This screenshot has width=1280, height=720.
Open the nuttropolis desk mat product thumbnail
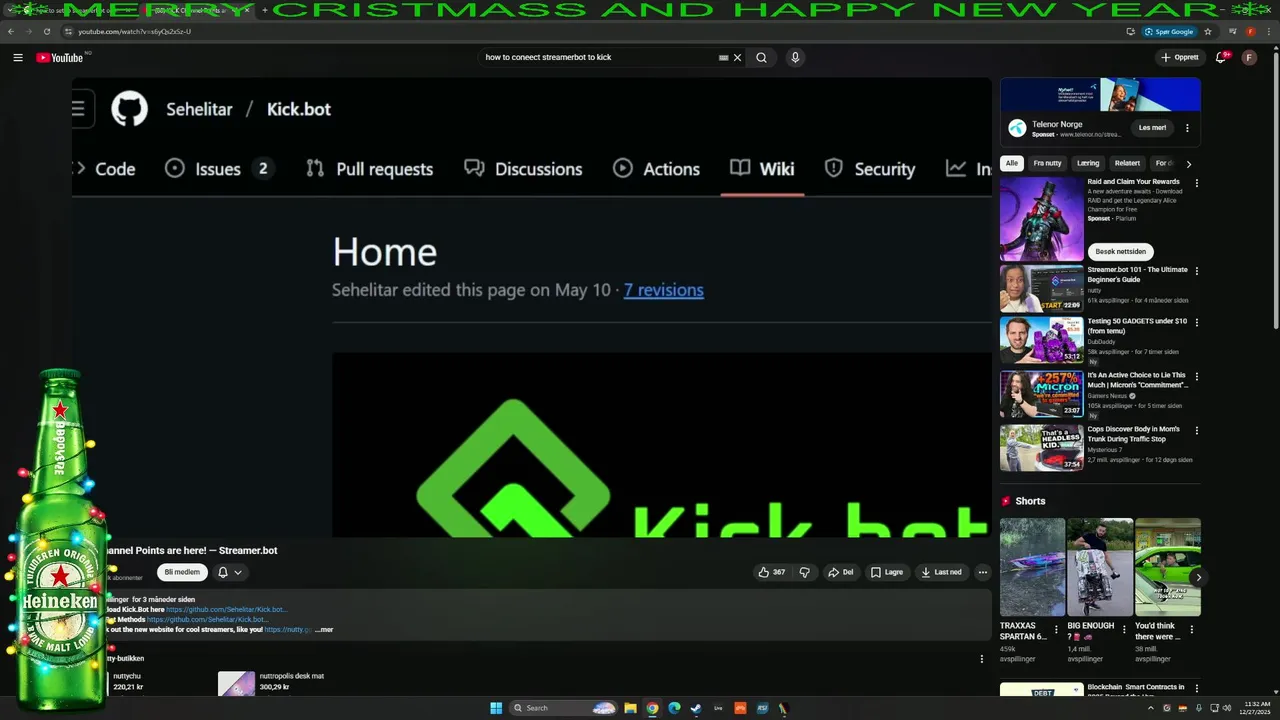pyautogui.click(x=237, y=684)
